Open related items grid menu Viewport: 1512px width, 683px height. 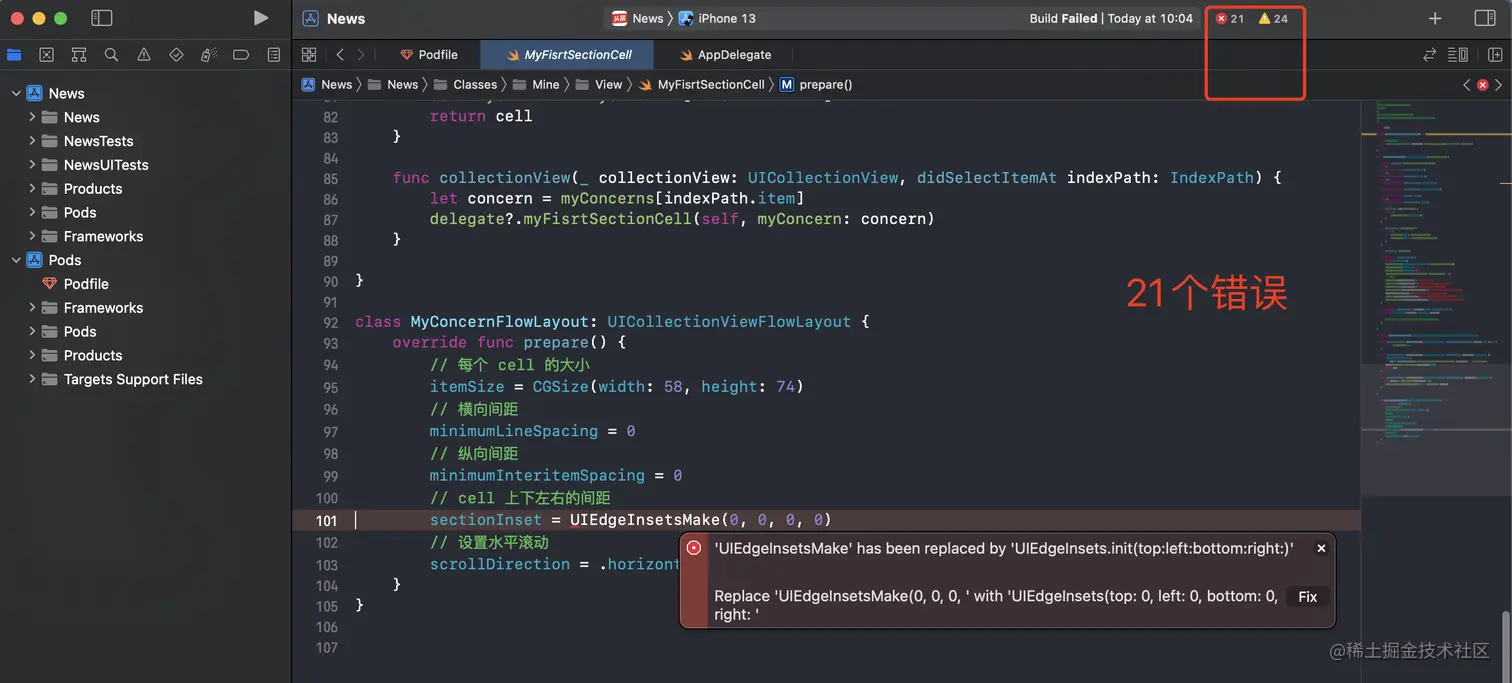point(309,55)
